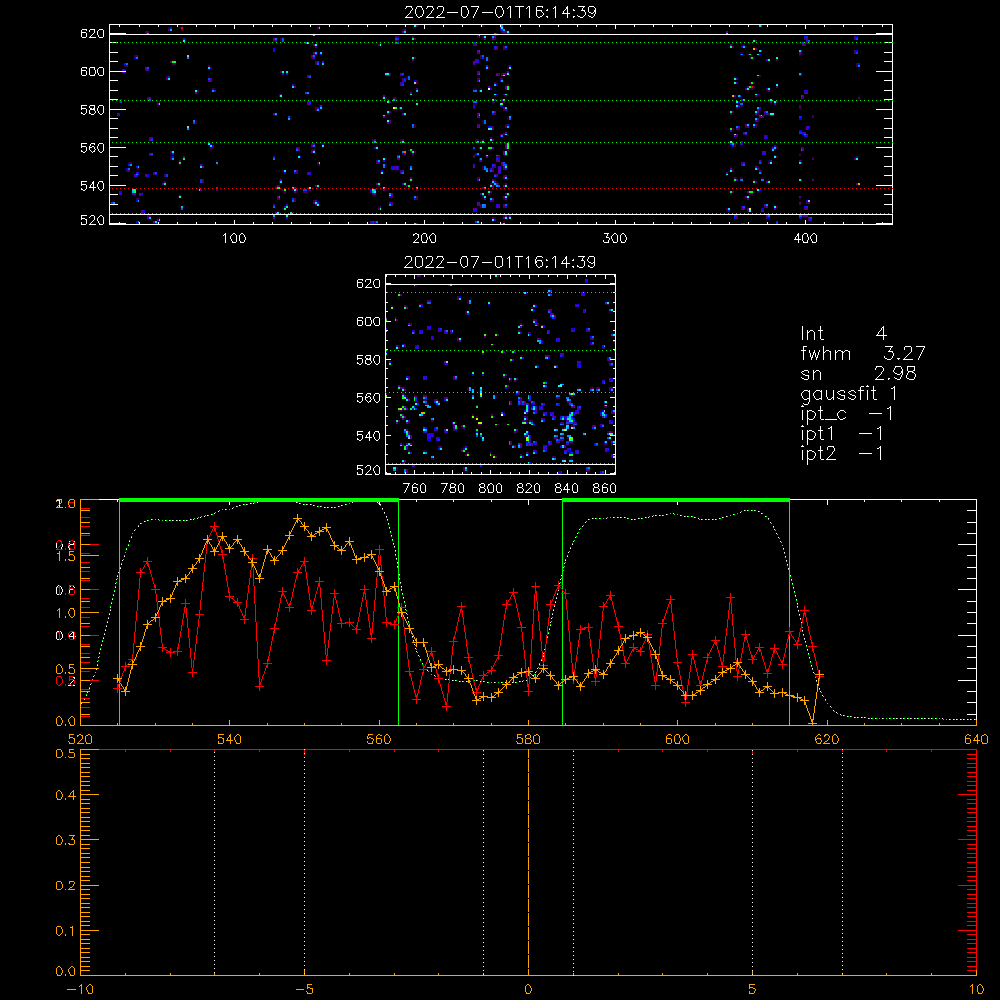Click x-axis tick 620 in profile plot
The width and height of the screenshot is (1000, 1000).
(827, 739)
